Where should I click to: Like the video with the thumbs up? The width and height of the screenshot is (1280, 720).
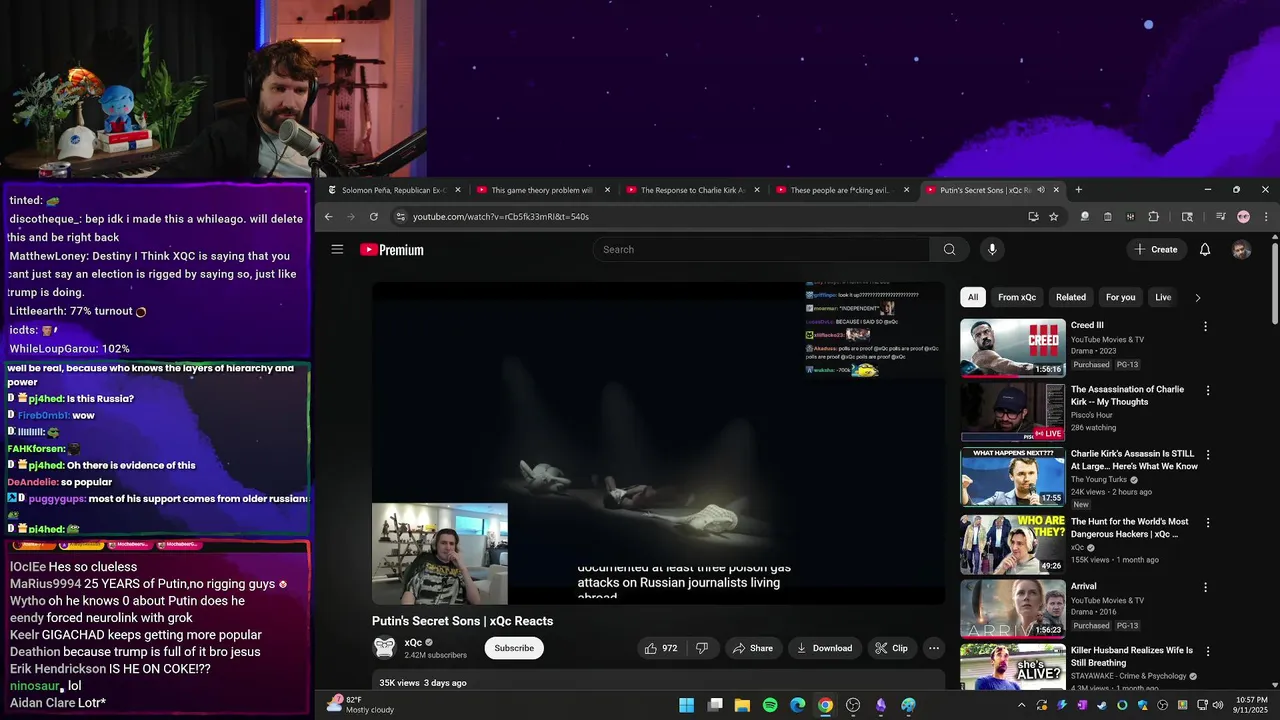click(661, 648)
